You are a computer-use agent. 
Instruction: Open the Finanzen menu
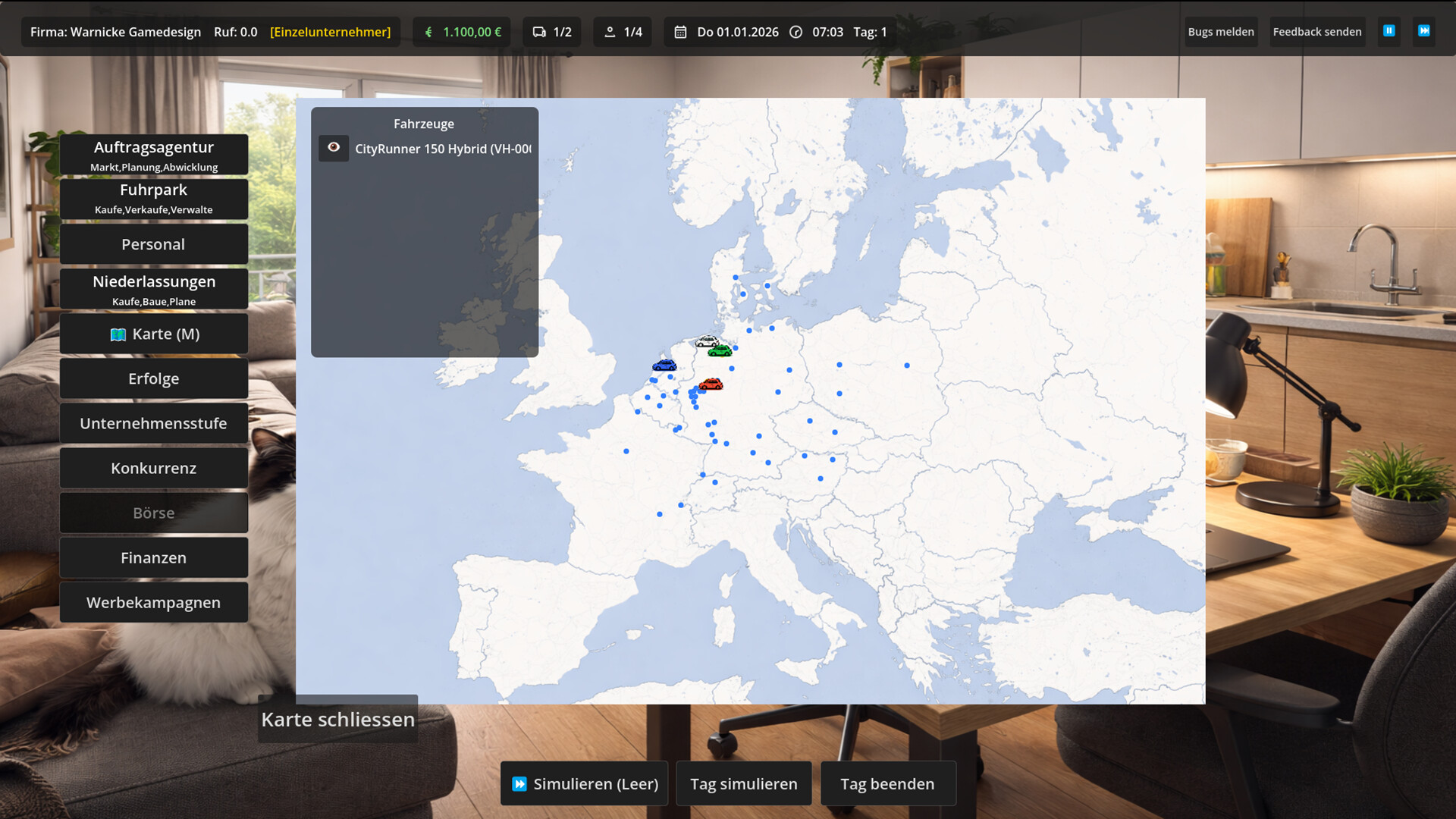click(154, 558)
